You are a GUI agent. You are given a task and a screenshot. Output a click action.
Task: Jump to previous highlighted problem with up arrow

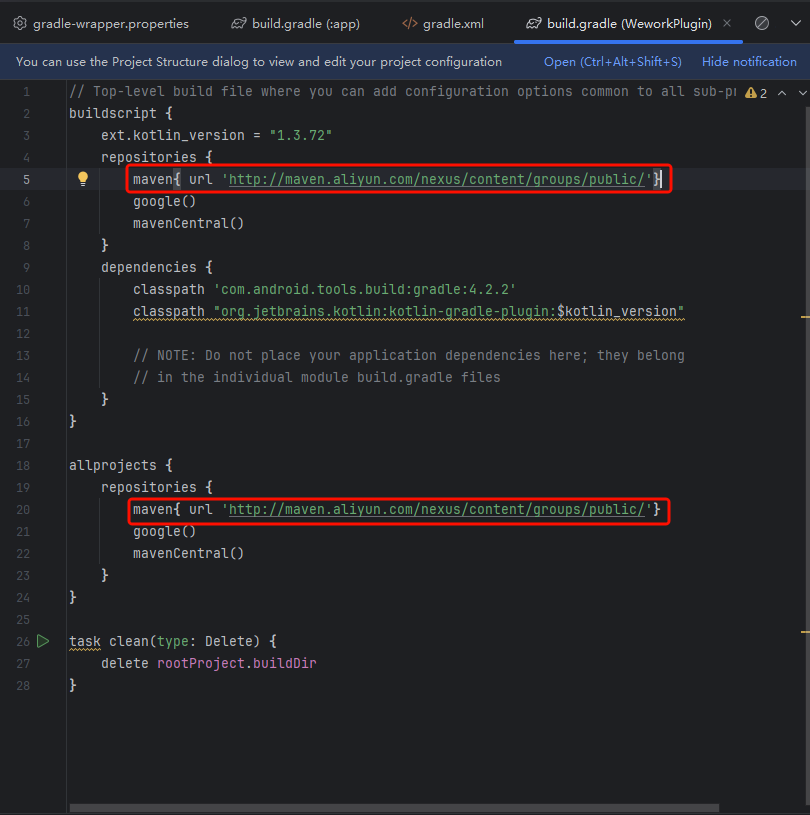click(781, 93)
